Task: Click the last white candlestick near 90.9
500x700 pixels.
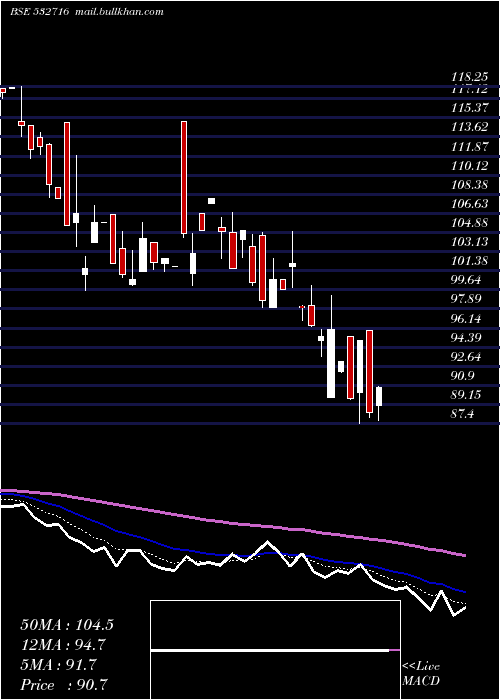Action: pyautogui.click(x=379, y=396)
